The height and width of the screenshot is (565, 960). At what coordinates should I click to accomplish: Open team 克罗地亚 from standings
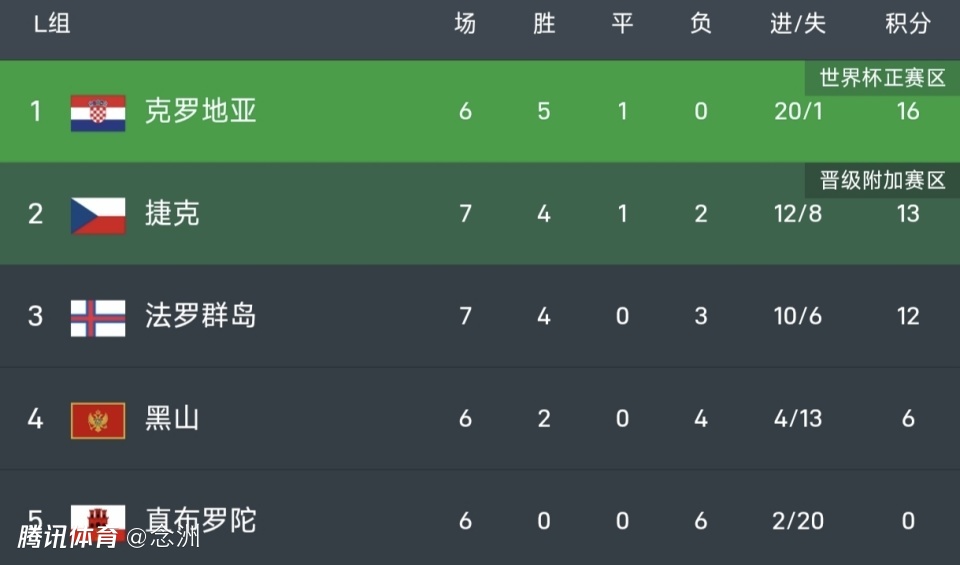point(200,111)
